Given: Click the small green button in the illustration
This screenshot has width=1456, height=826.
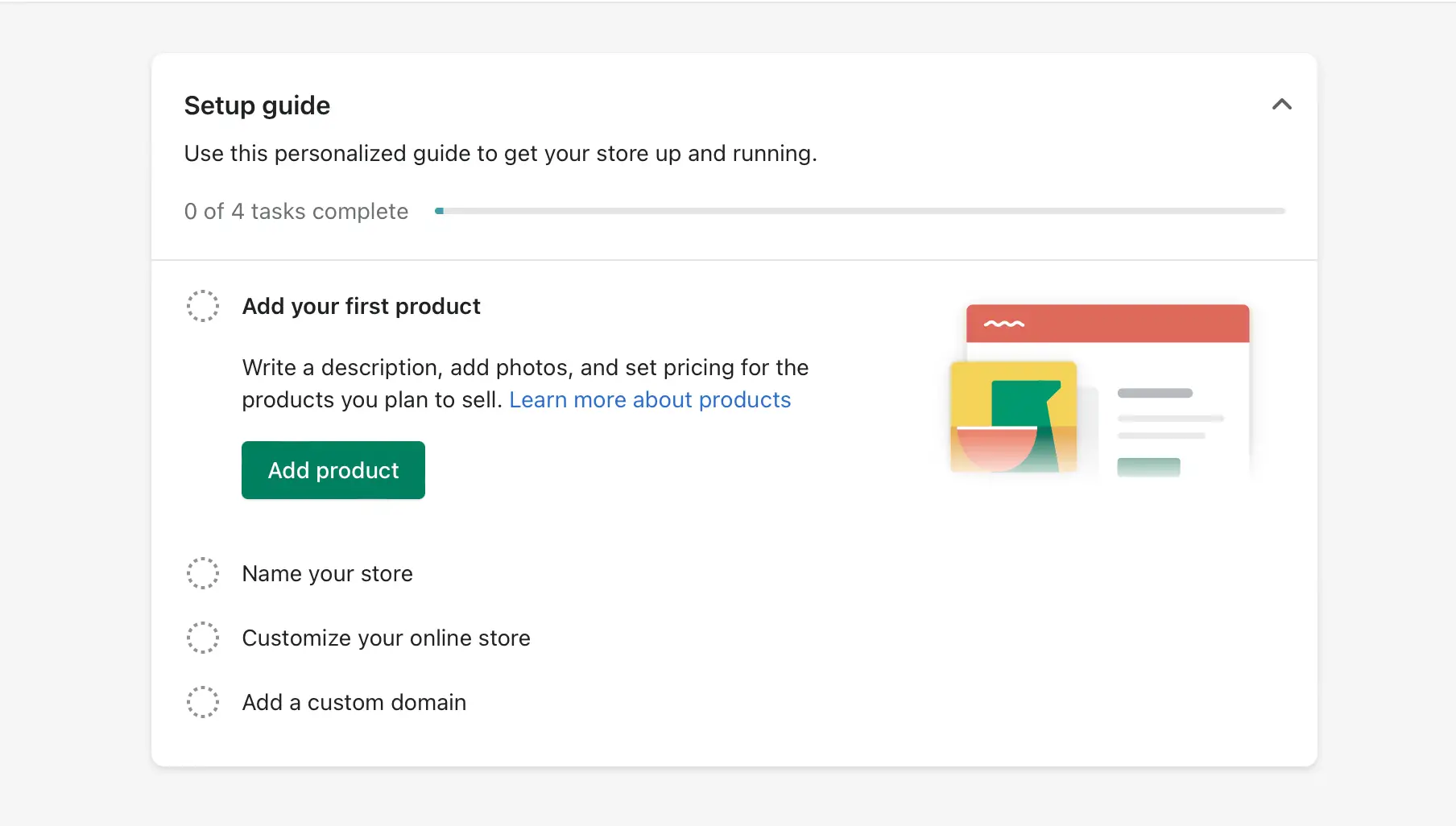Looking at the screenshot, I should coord(1148,467).
